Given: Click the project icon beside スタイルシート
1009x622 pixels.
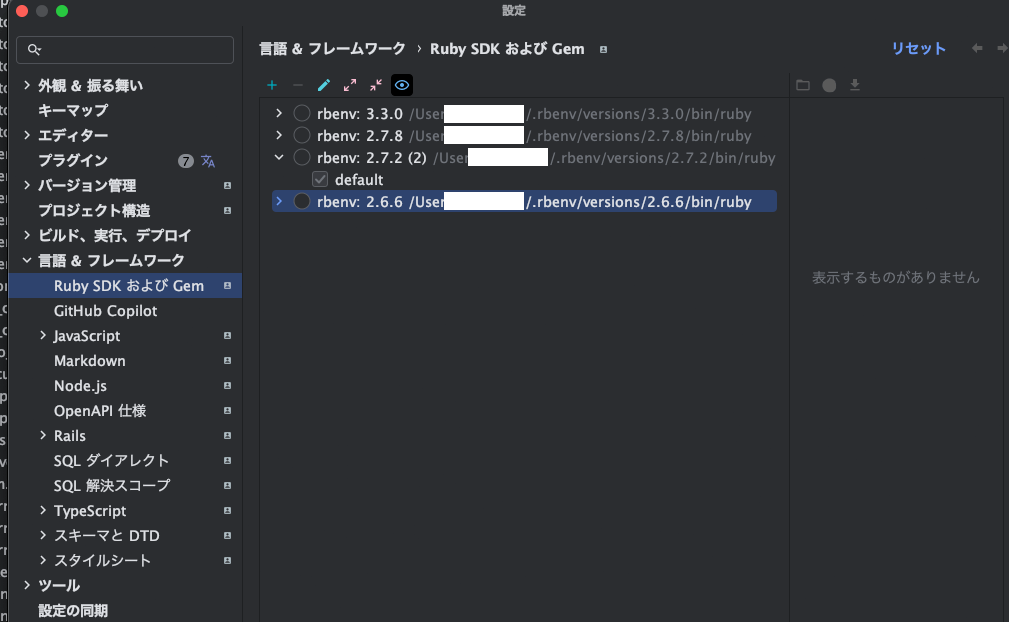Looking at the screenshot, I should (x=227, y=560).
